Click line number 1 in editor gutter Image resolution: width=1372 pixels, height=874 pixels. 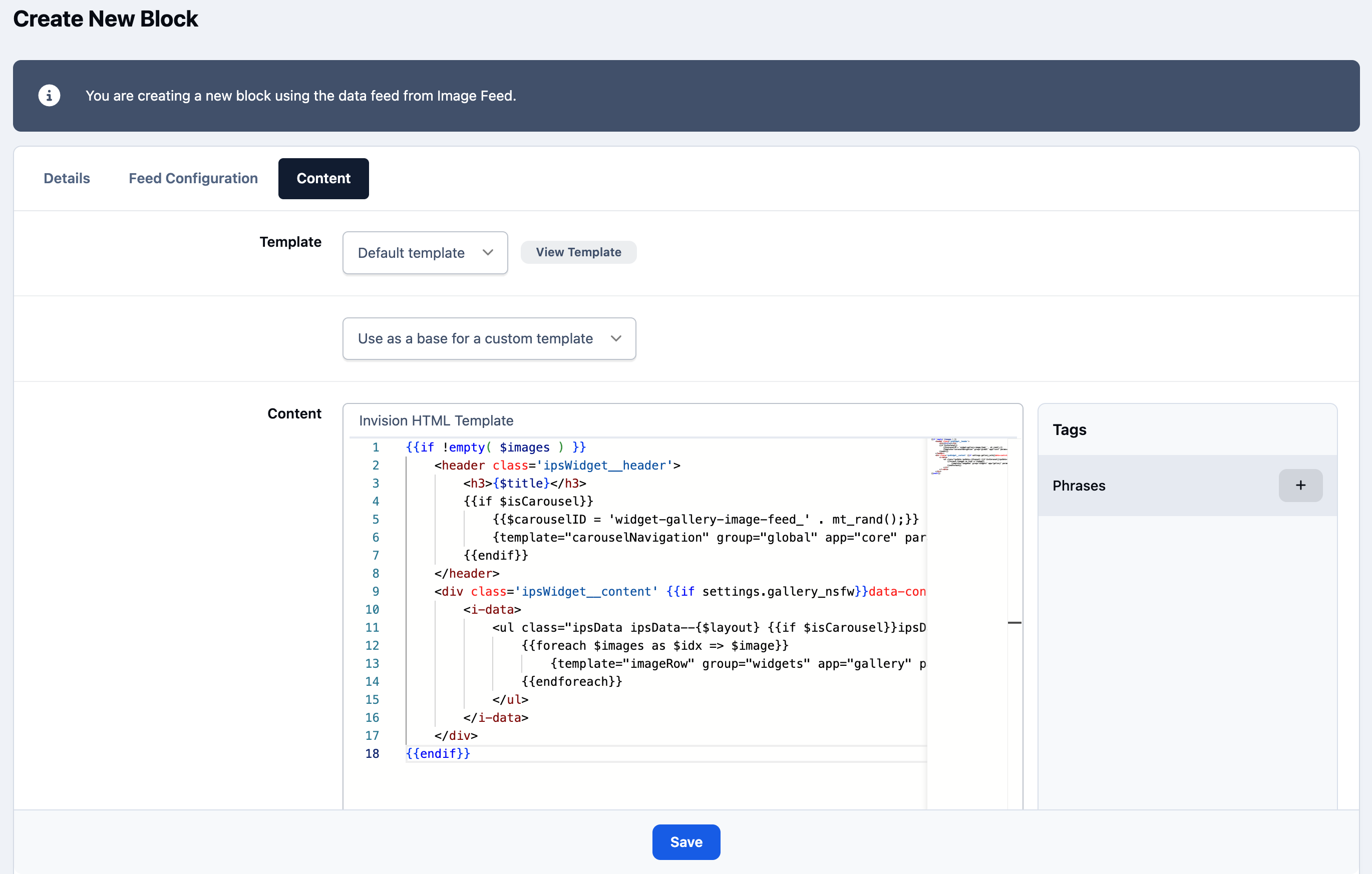pyautogui.click(x=376, y=447)
